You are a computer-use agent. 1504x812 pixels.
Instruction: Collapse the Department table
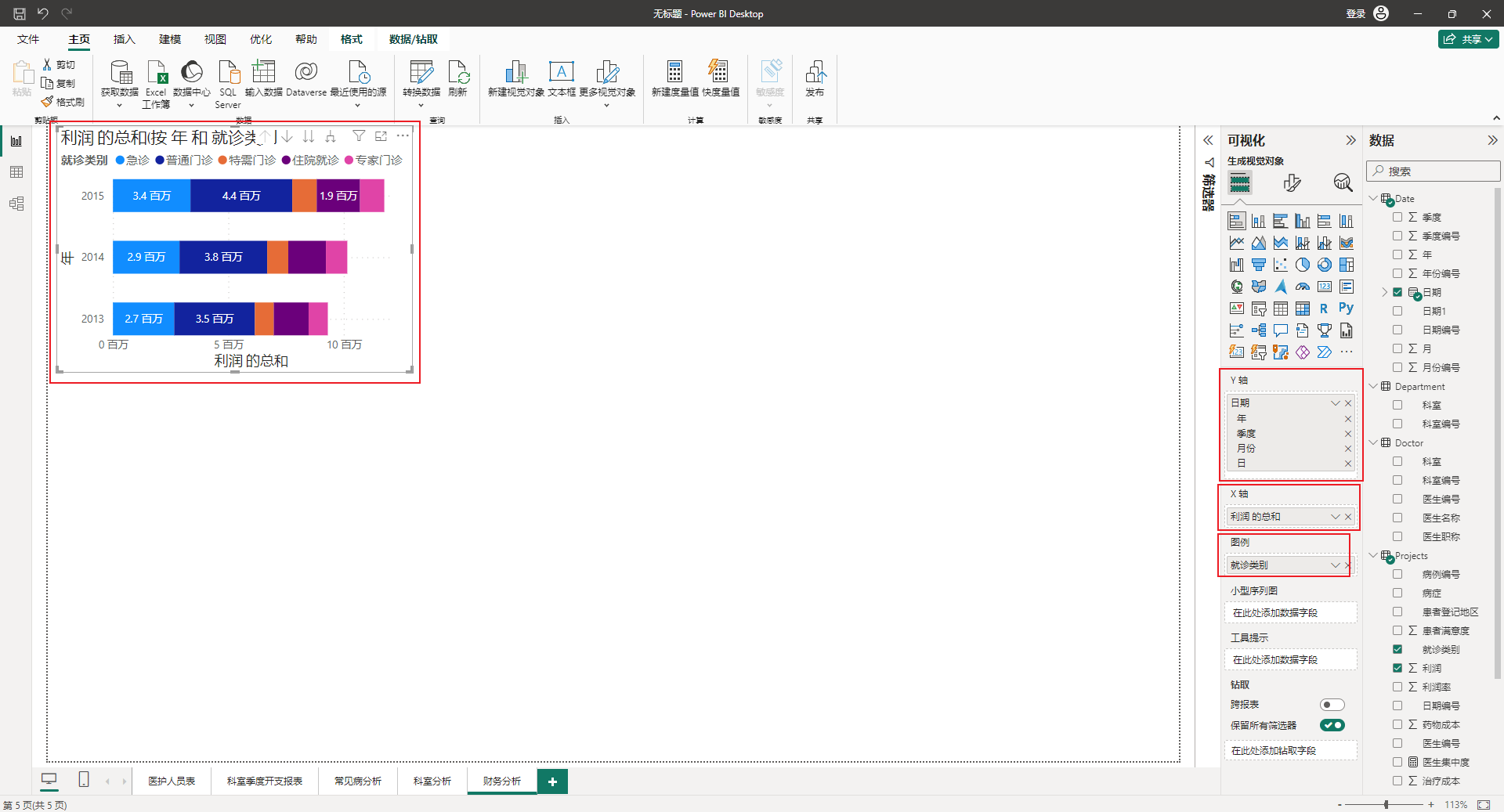coord(1373,386)
